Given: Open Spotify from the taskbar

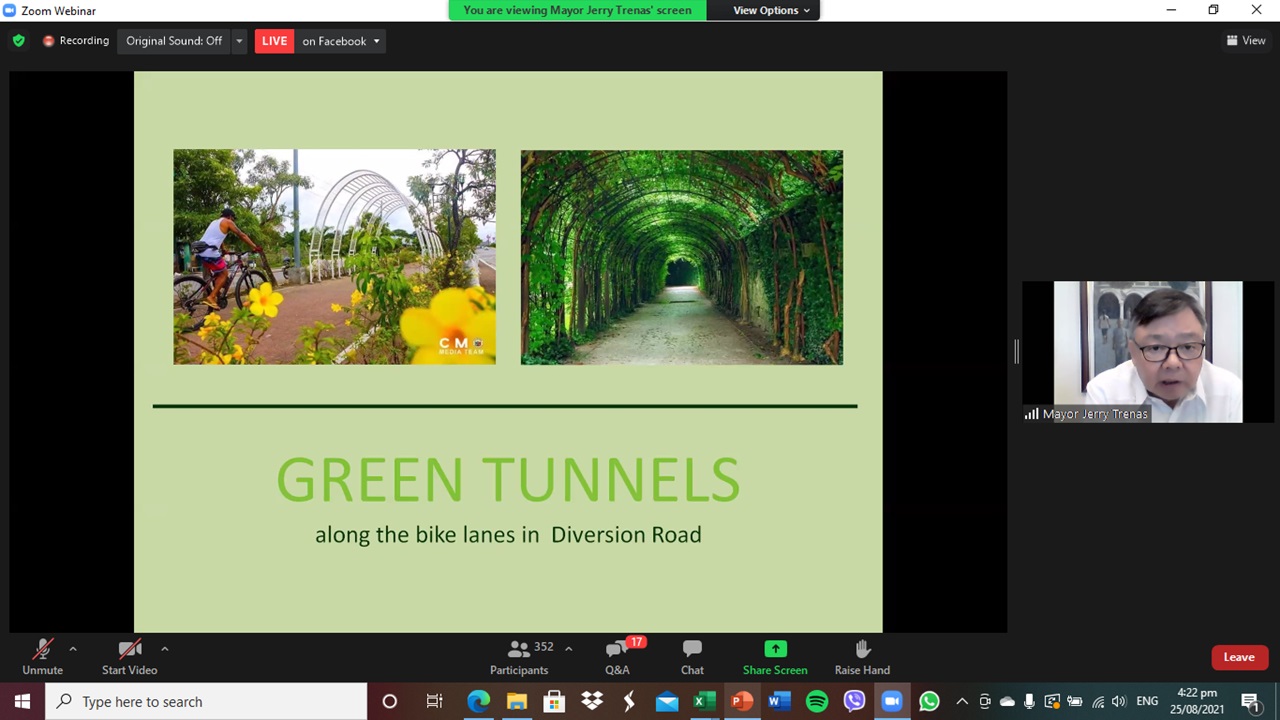Looking at the screenshot, I should [817, 701].
